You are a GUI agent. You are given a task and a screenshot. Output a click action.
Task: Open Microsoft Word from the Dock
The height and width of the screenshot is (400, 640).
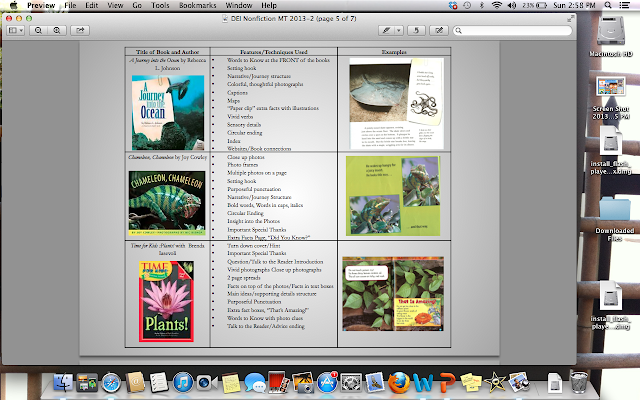423,383
